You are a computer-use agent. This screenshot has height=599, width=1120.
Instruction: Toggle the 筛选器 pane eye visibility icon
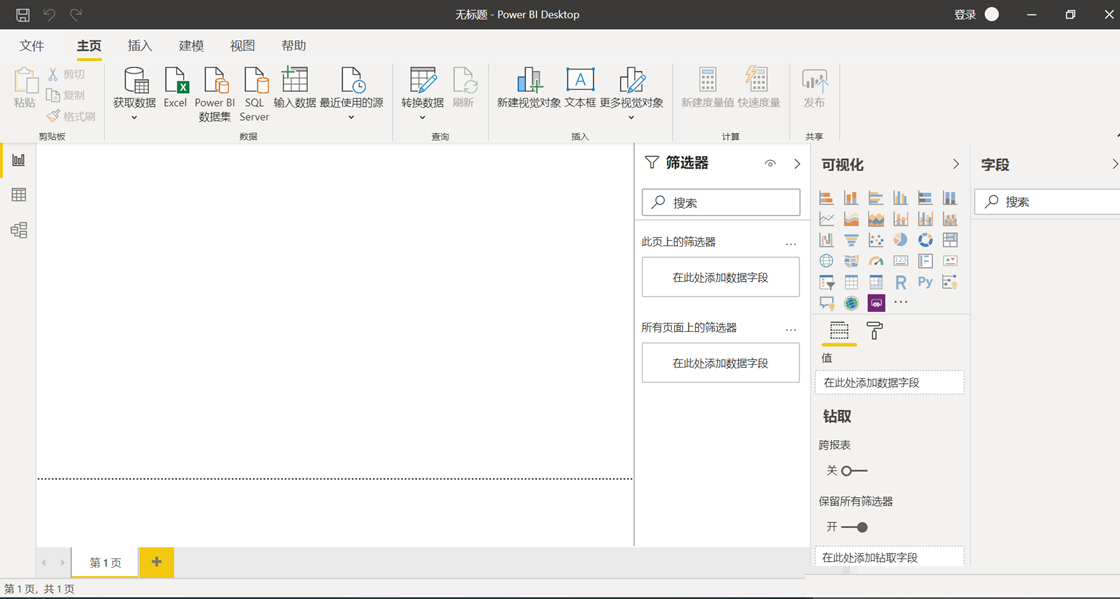pyautogui.click(x=770, y=163)
